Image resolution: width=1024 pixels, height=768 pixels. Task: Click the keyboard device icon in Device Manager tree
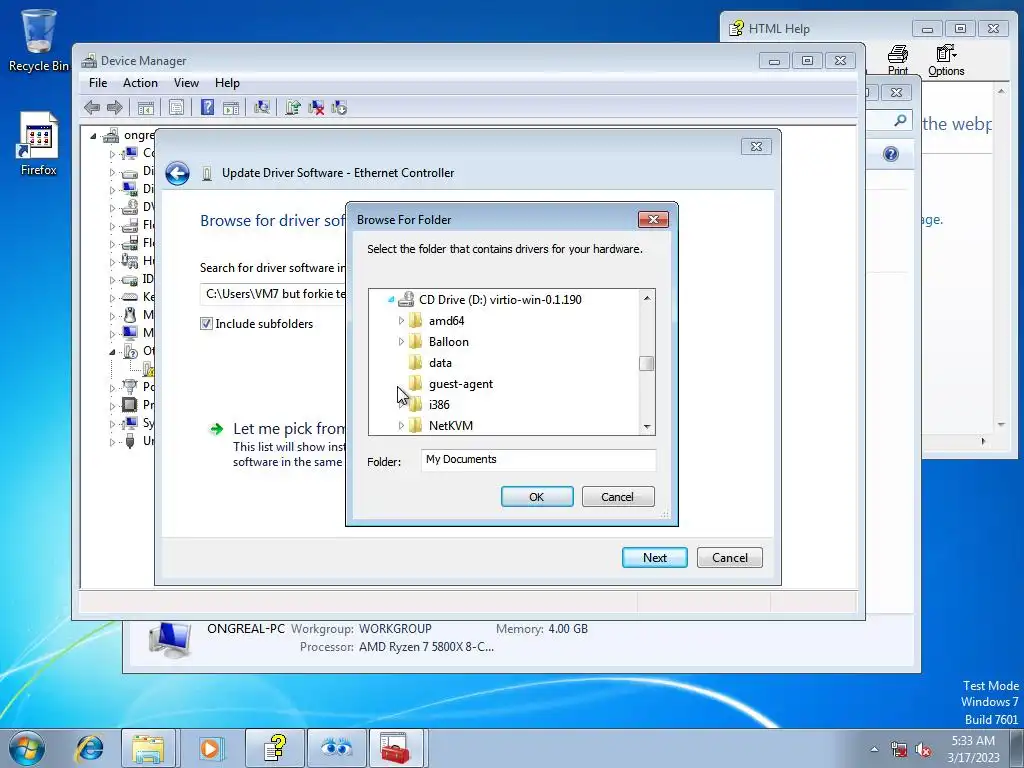coord(130,296)
